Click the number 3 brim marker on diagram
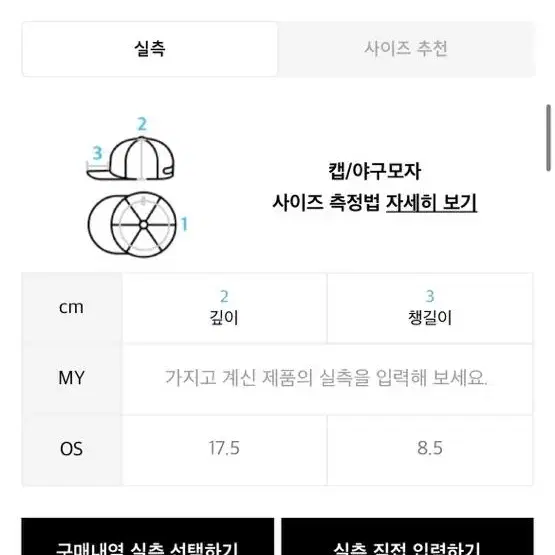 97,153
